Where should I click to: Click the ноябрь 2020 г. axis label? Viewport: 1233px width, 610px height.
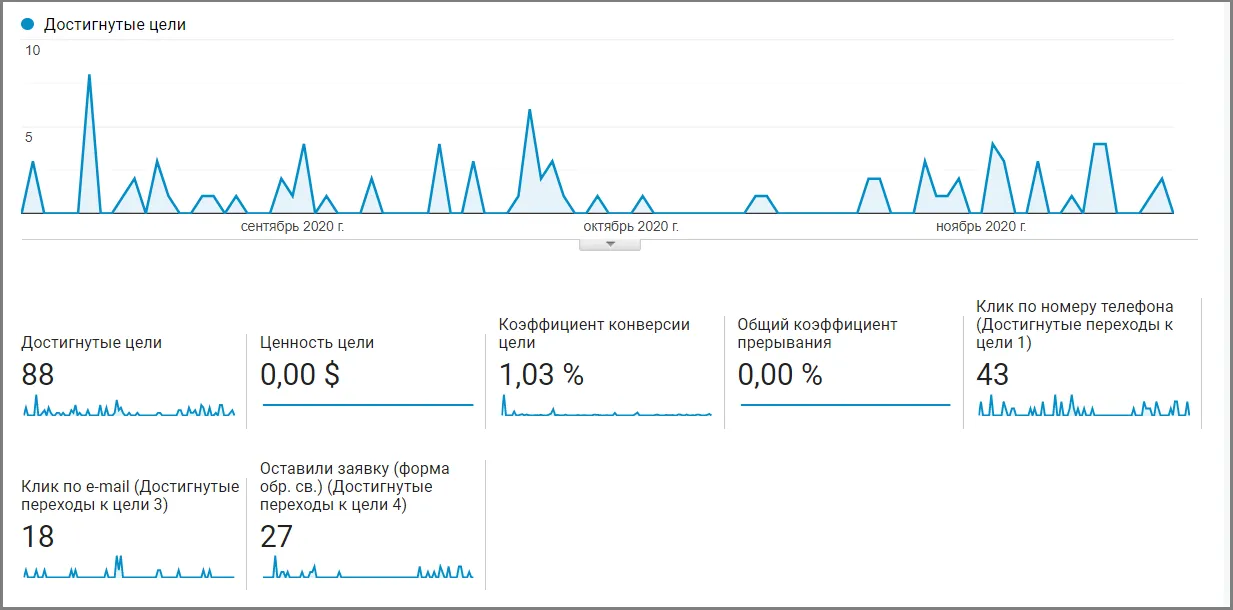tap(981, 227)
